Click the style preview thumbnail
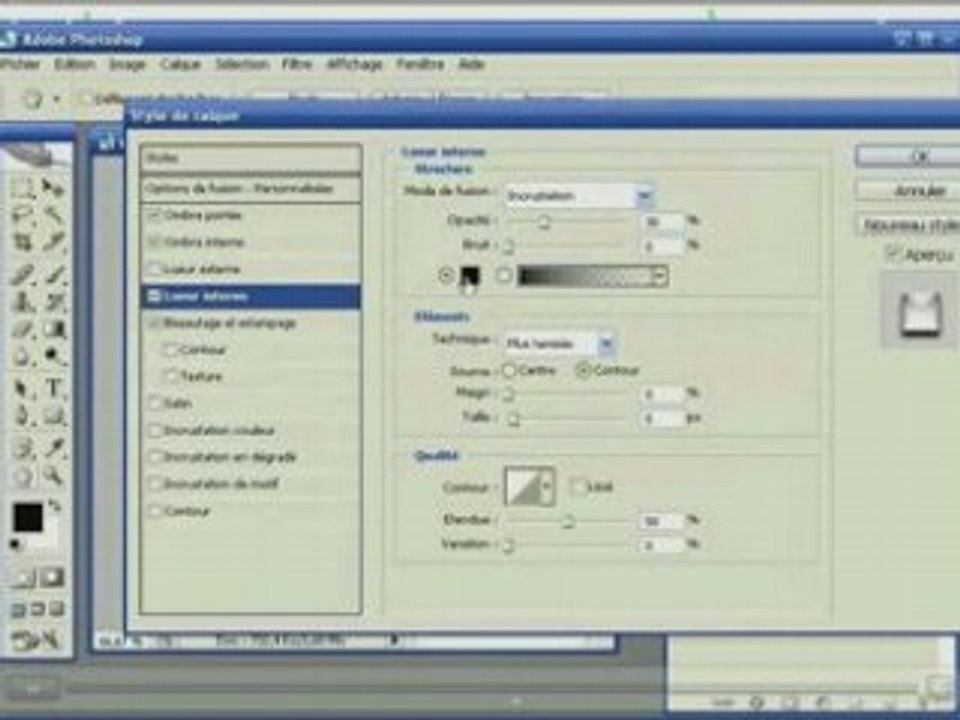 point(920,313)
